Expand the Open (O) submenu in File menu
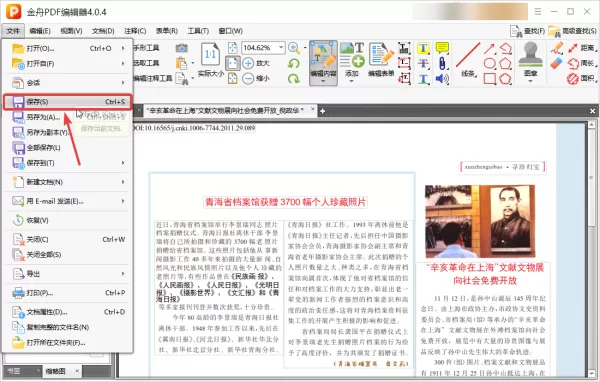This screenshot has height=382, width=600. coord(123,48)
